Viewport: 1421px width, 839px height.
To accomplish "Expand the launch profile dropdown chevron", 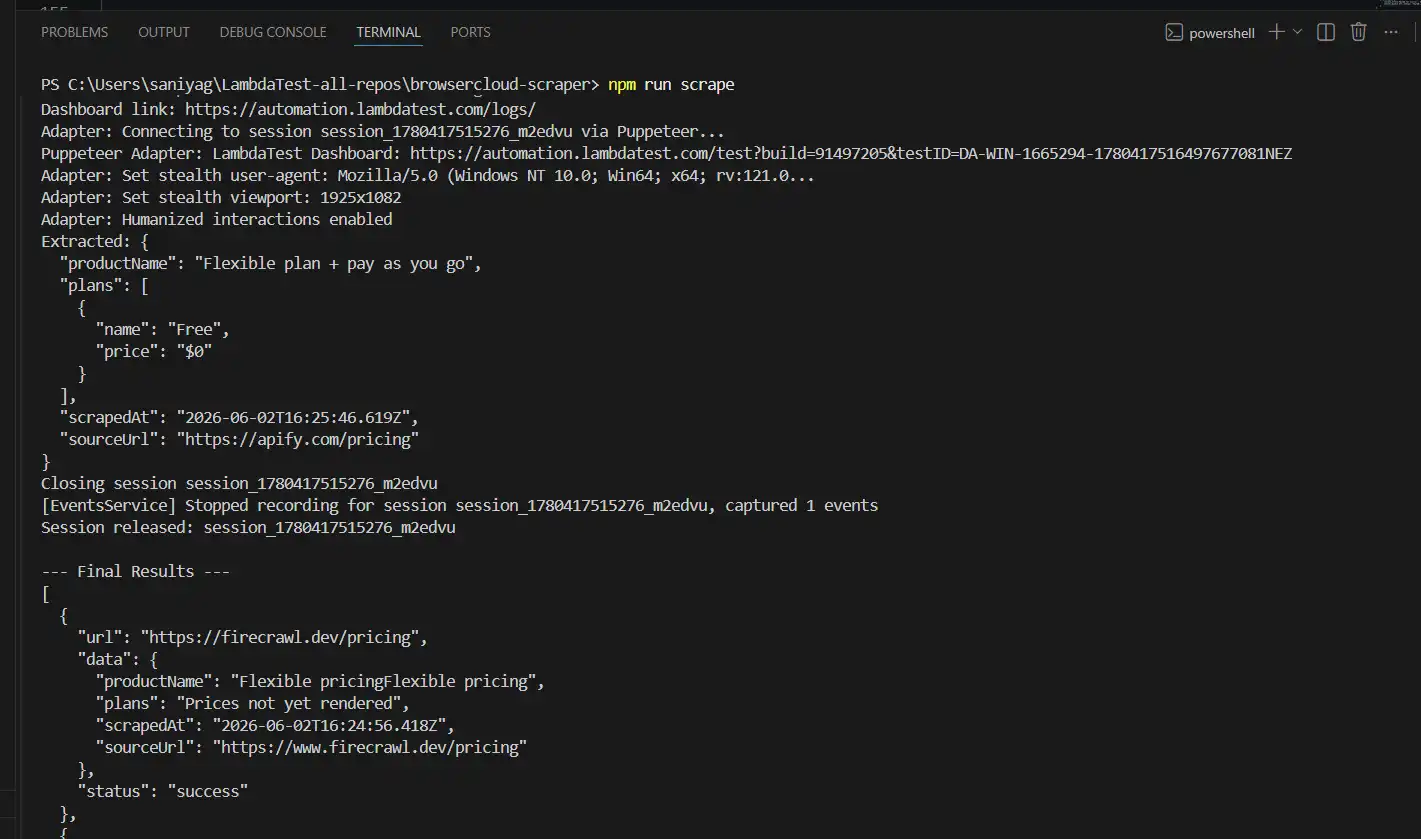I will point(1298,32).
